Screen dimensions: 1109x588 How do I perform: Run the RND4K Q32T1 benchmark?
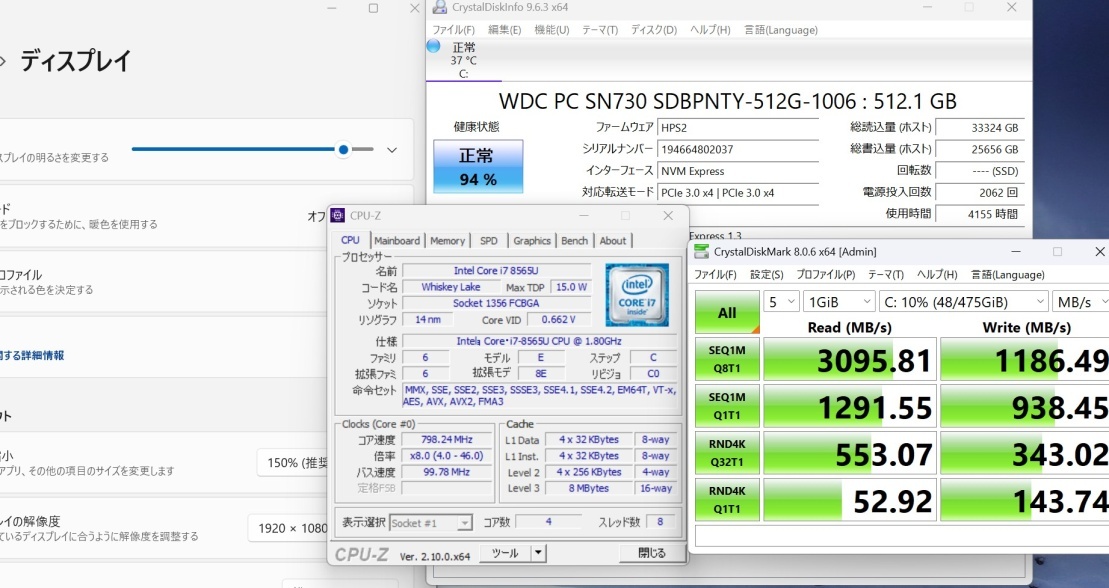point(727,454)
